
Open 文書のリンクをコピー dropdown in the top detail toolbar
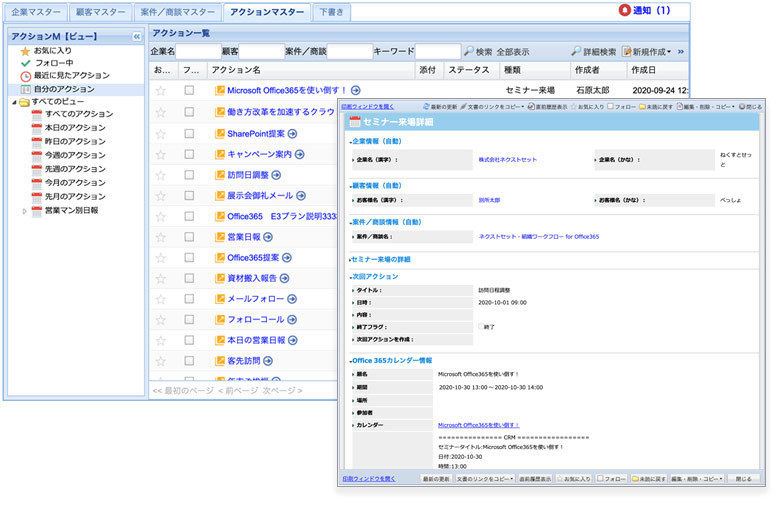(492, 106)
